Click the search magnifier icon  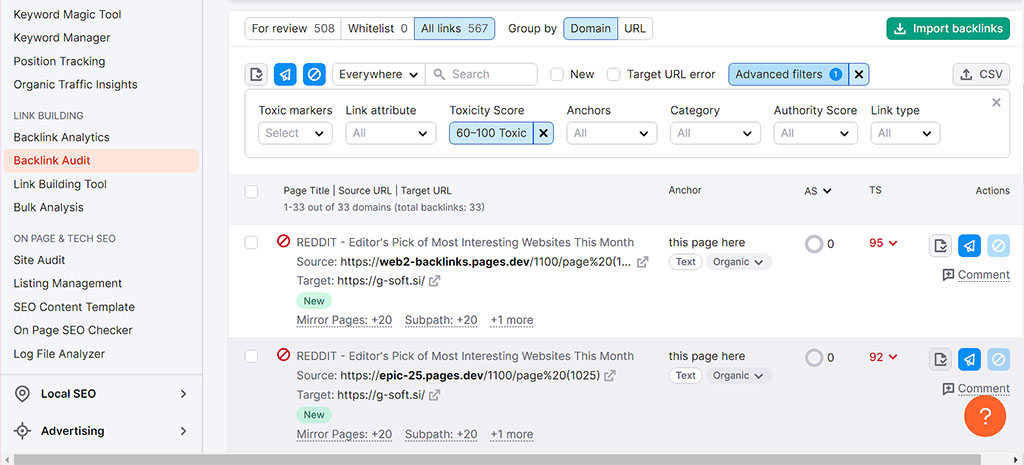[440, 74]
